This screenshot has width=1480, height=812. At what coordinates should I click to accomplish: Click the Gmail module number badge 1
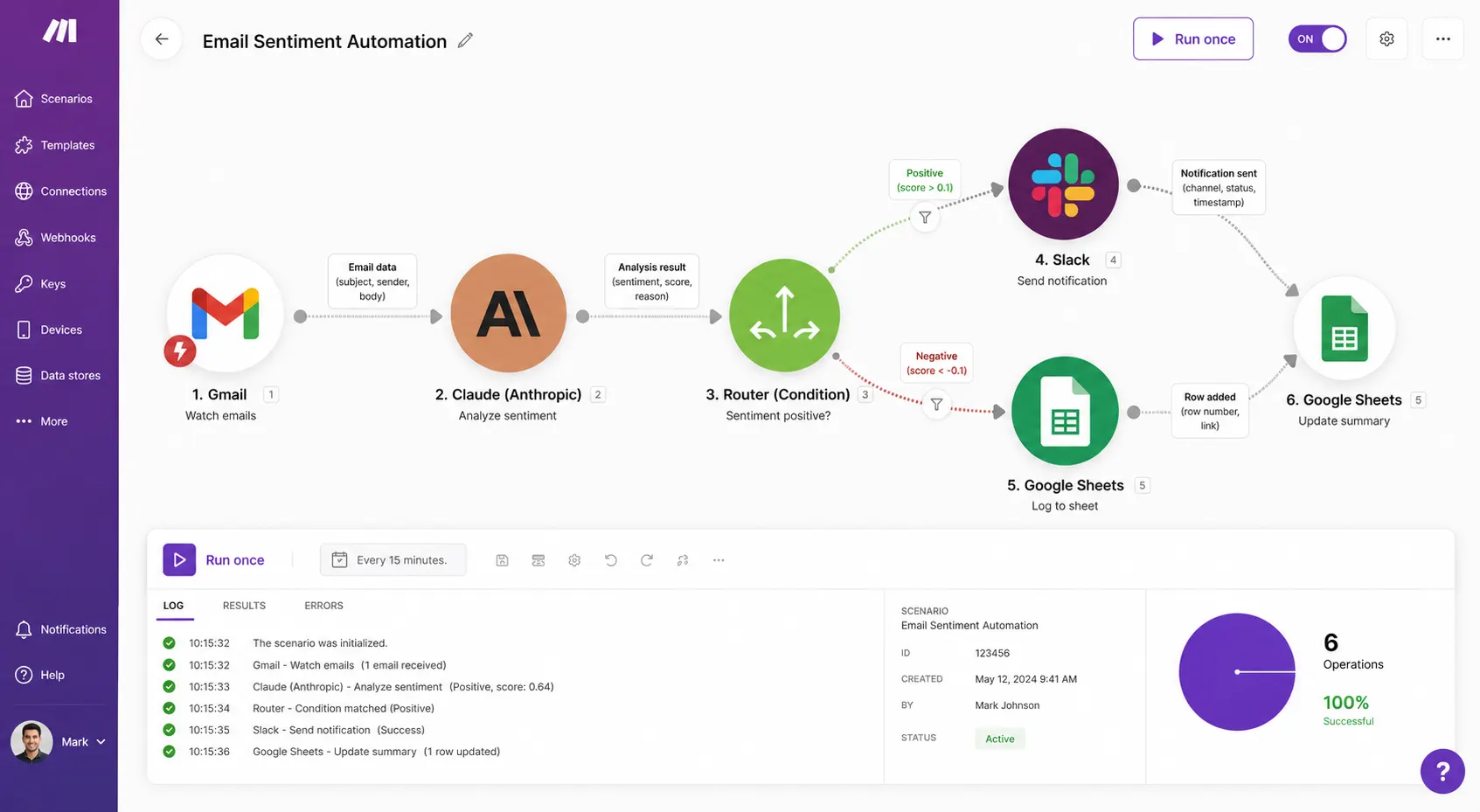coord(271,394)
